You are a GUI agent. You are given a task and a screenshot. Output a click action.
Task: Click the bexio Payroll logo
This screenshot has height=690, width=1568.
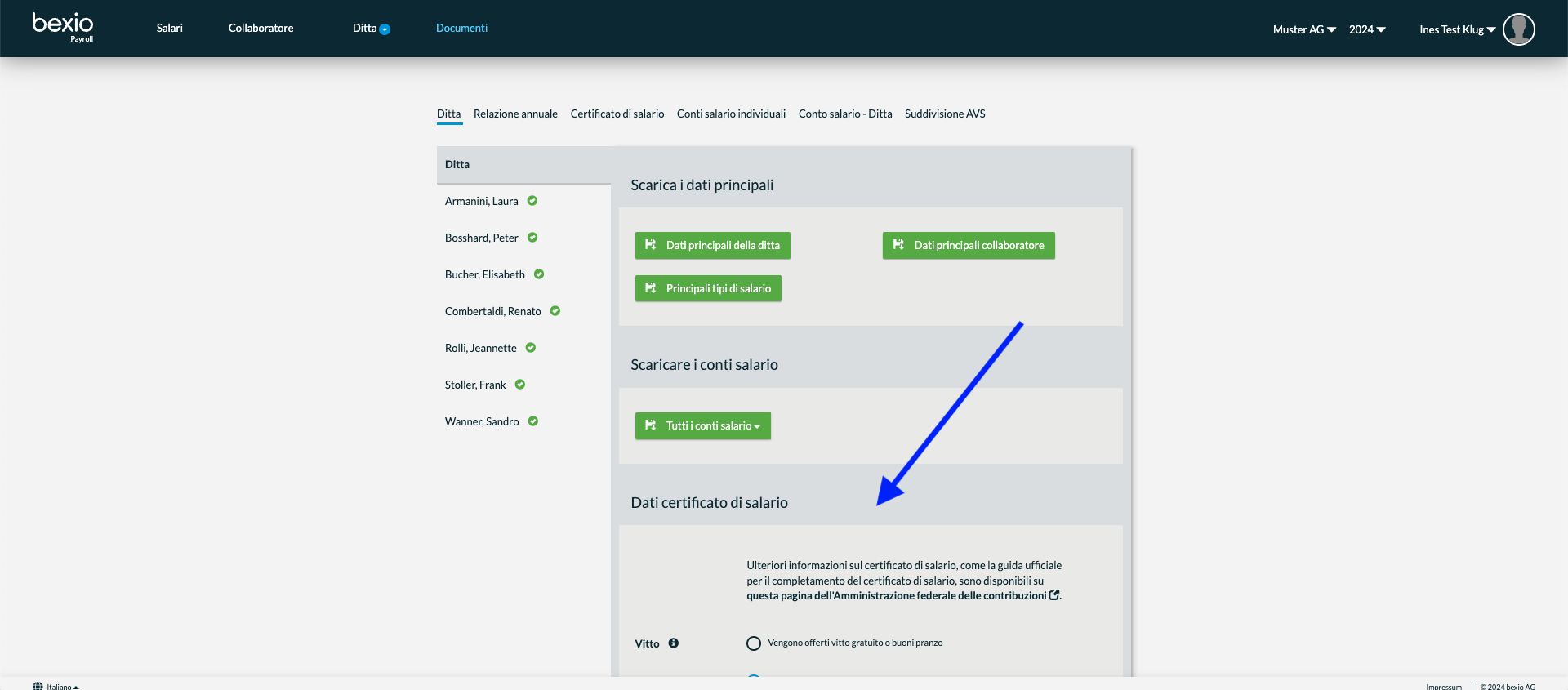point(63,27)
